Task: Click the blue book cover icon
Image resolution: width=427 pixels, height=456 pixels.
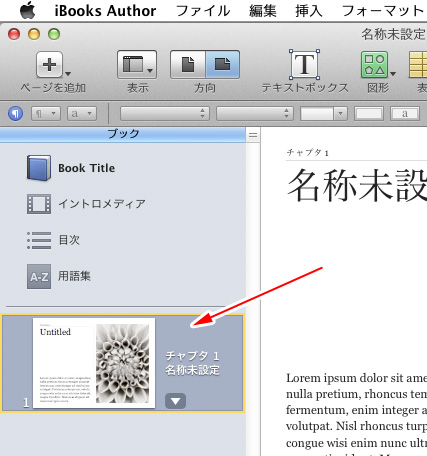Action: tap(39, 168)
